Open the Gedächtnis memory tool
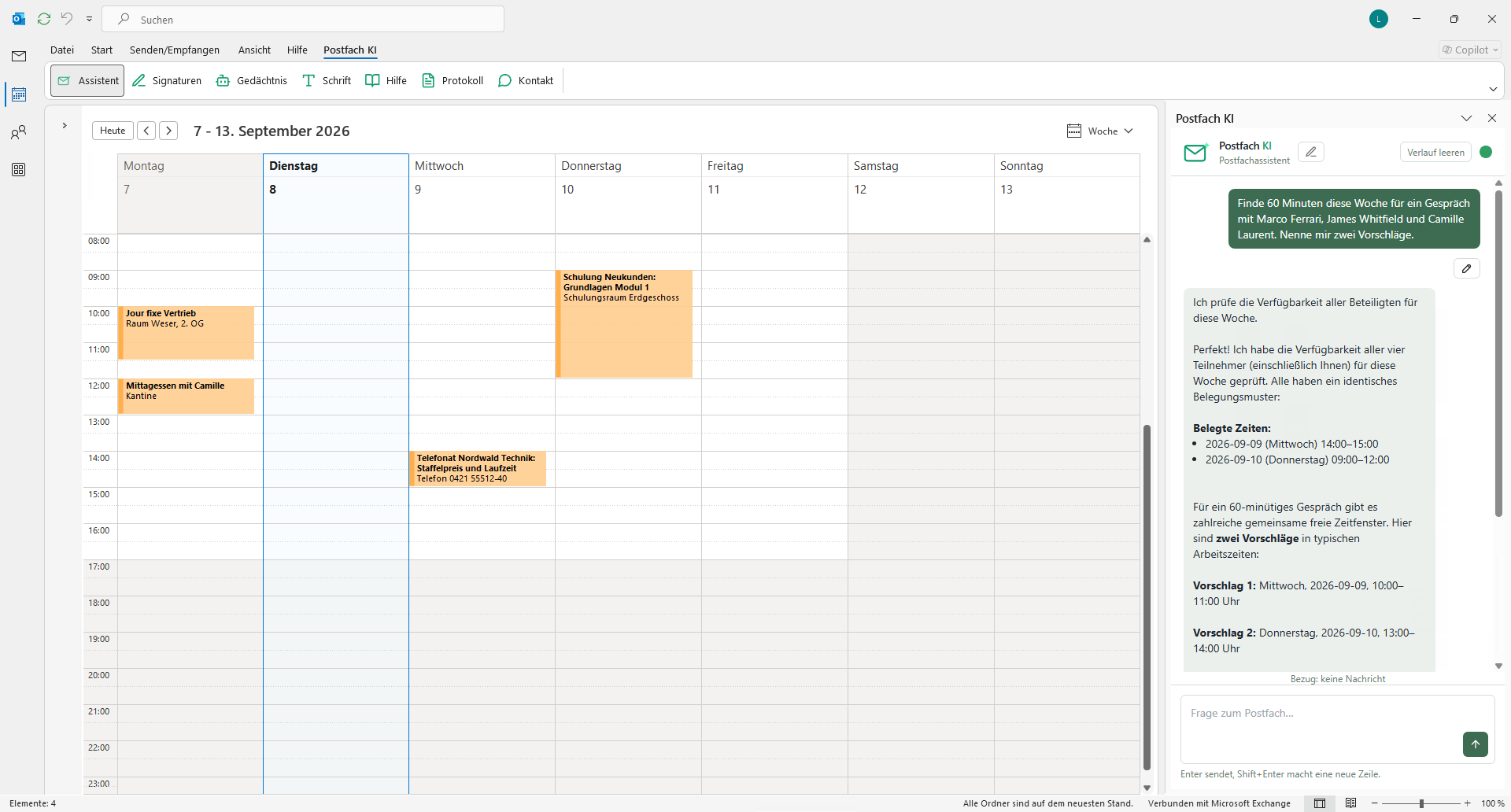The width and height of the screenshot is (1511, 812). (x=252, y=80)
